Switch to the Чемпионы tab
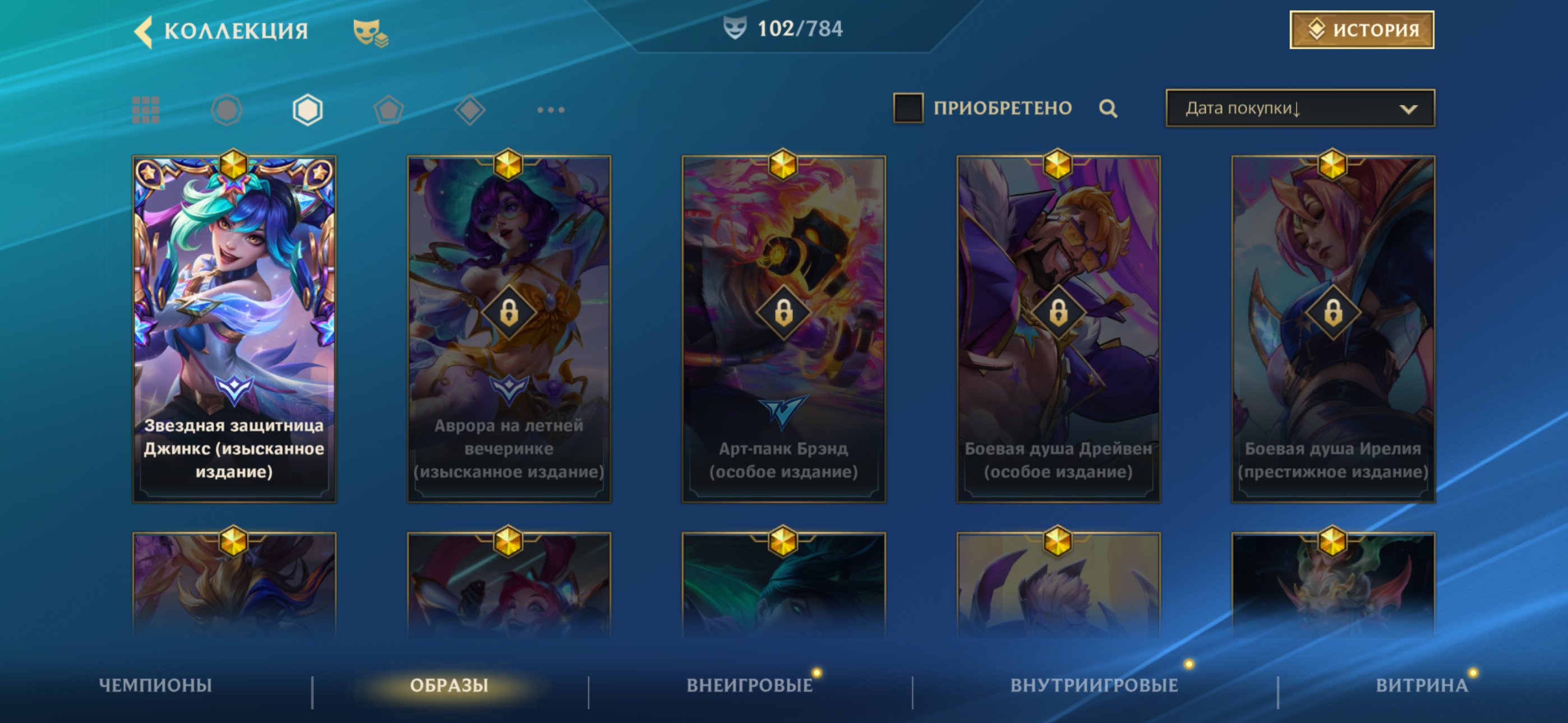This screenshot has height=723, width=1568. point(155,685)
